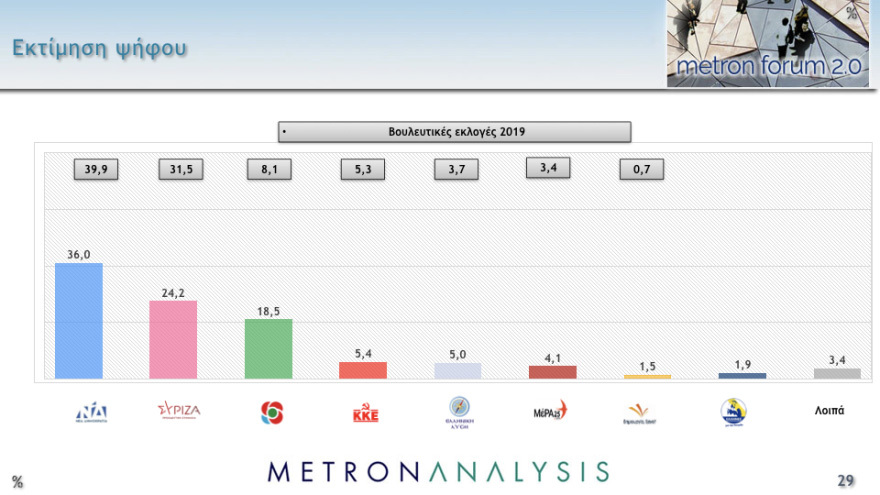Click the blue-yellow circular party logo
The width and height of the screenshot is (880, 495).
pyautogui.click(x=733, y=412)
